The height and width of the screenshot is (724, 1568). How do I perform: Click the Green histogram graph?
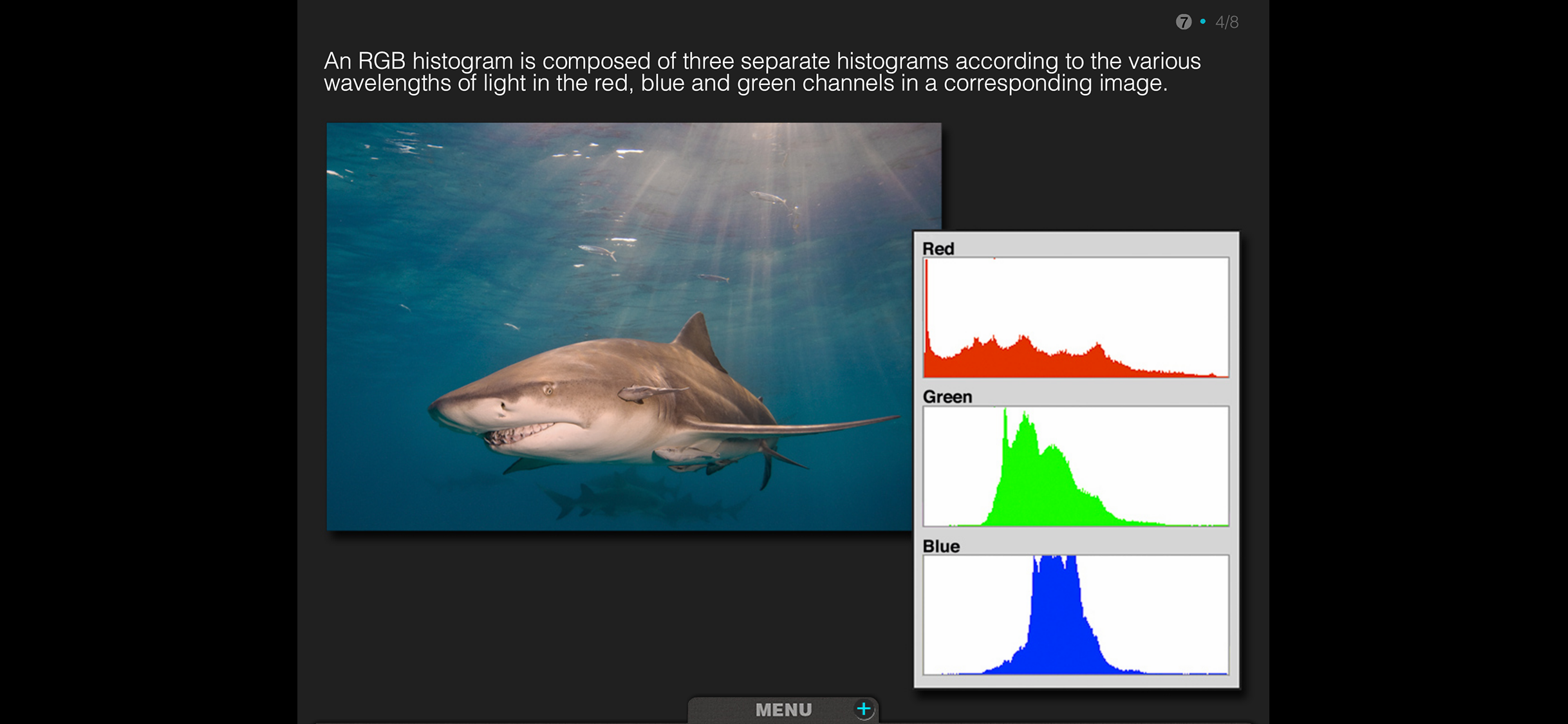(x=1076, y=466)
